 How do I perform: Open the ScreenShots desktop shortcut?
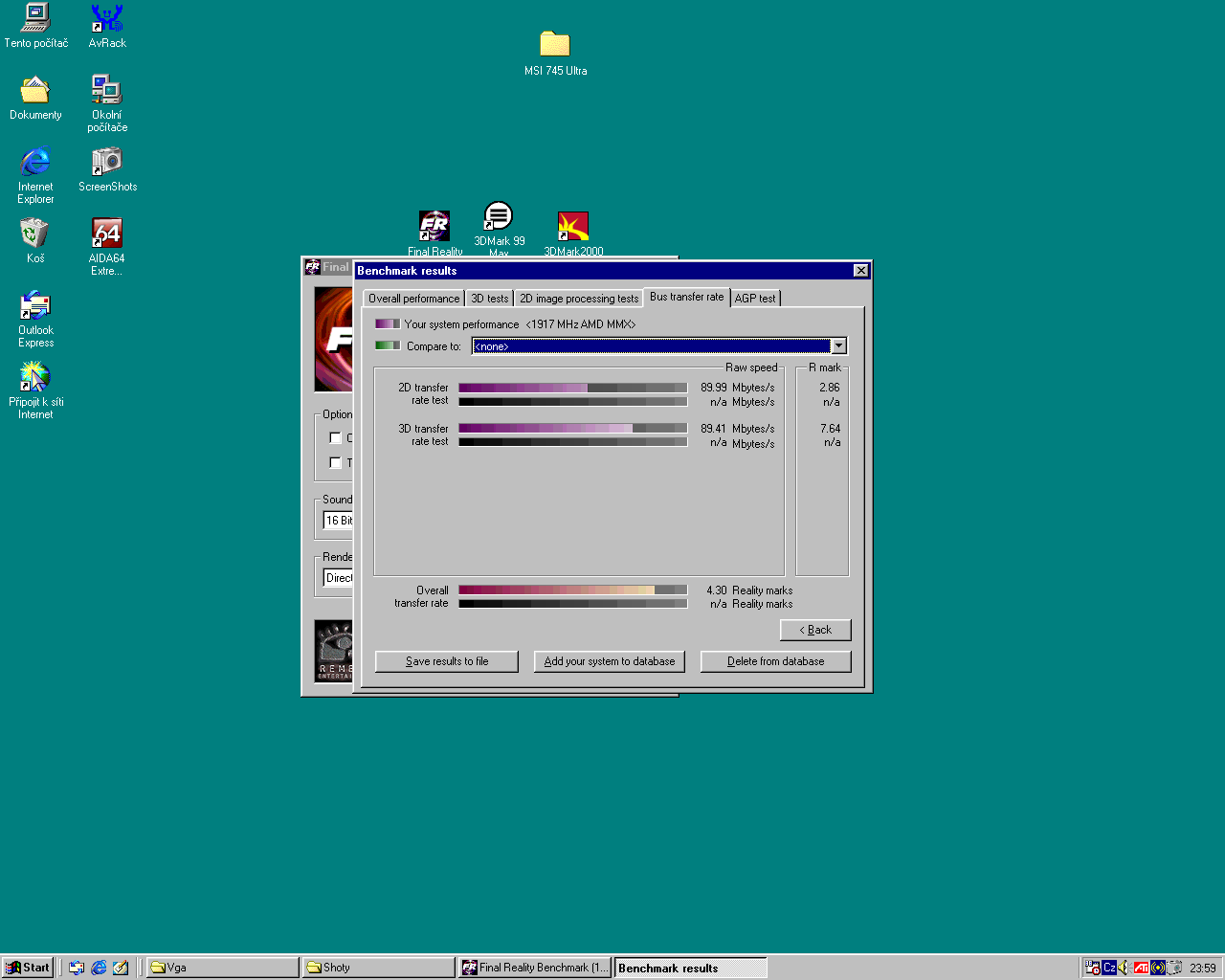coord(107,162)
